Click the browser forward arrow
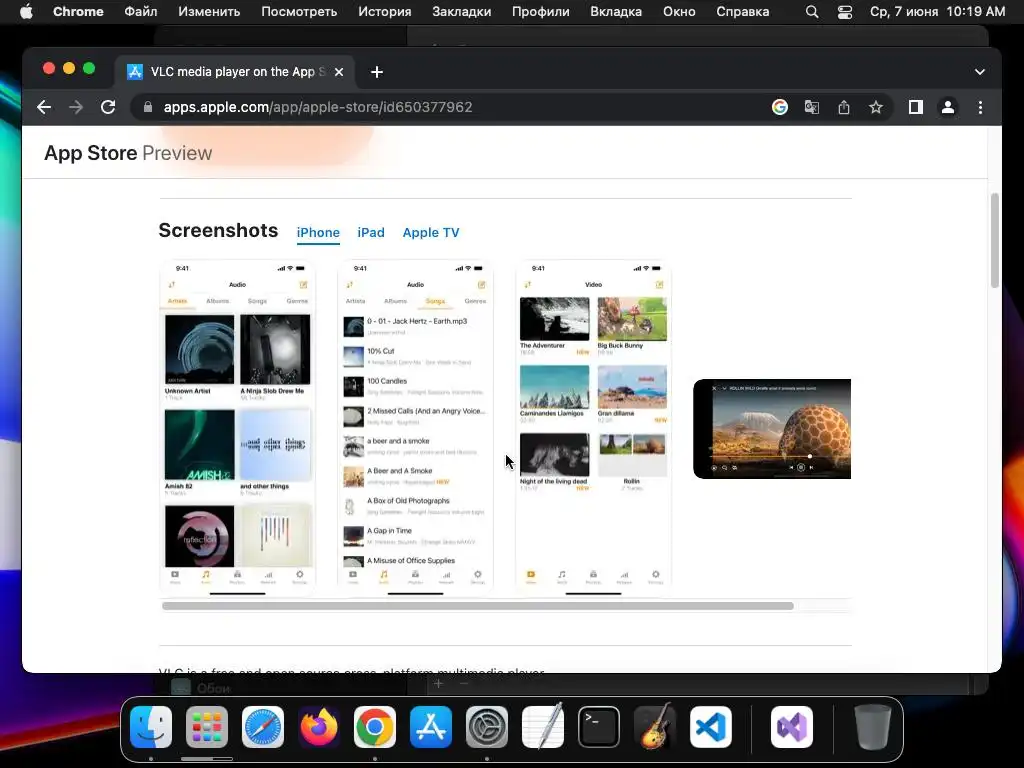 (x=76, y=107)
